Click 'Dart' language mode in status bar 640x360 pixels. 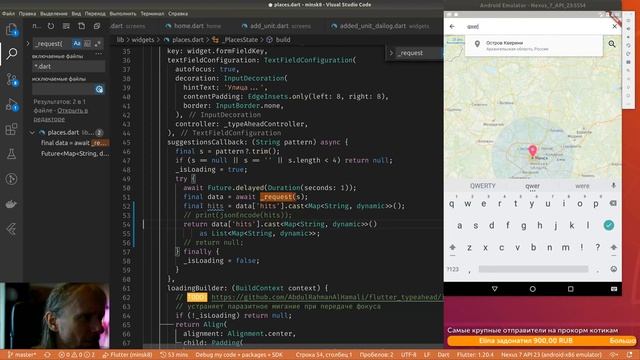[x=443, y=355]
